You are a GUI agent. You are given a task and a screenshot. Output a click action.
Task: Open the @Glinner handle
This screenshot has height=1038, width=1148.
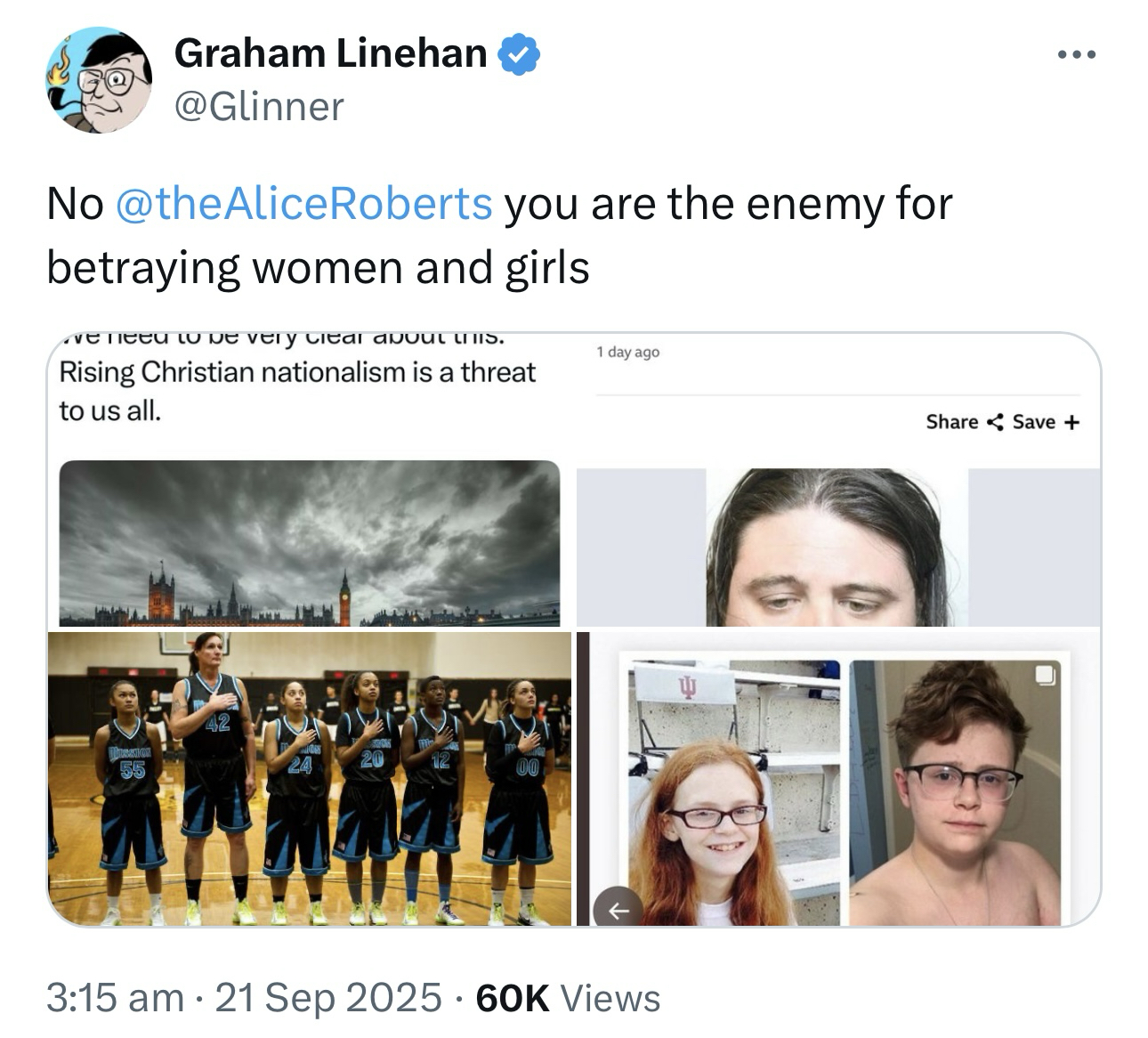(x=259, y=107)
